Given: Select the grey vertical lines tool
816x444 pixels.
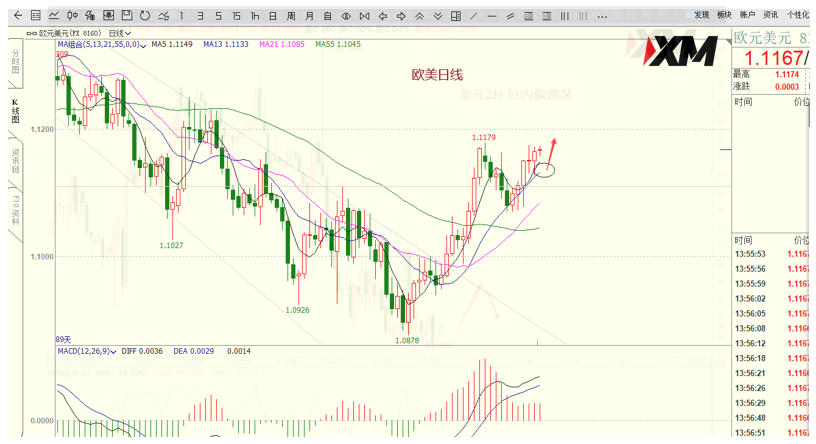Looking at the screenshot, I should 583,16.
